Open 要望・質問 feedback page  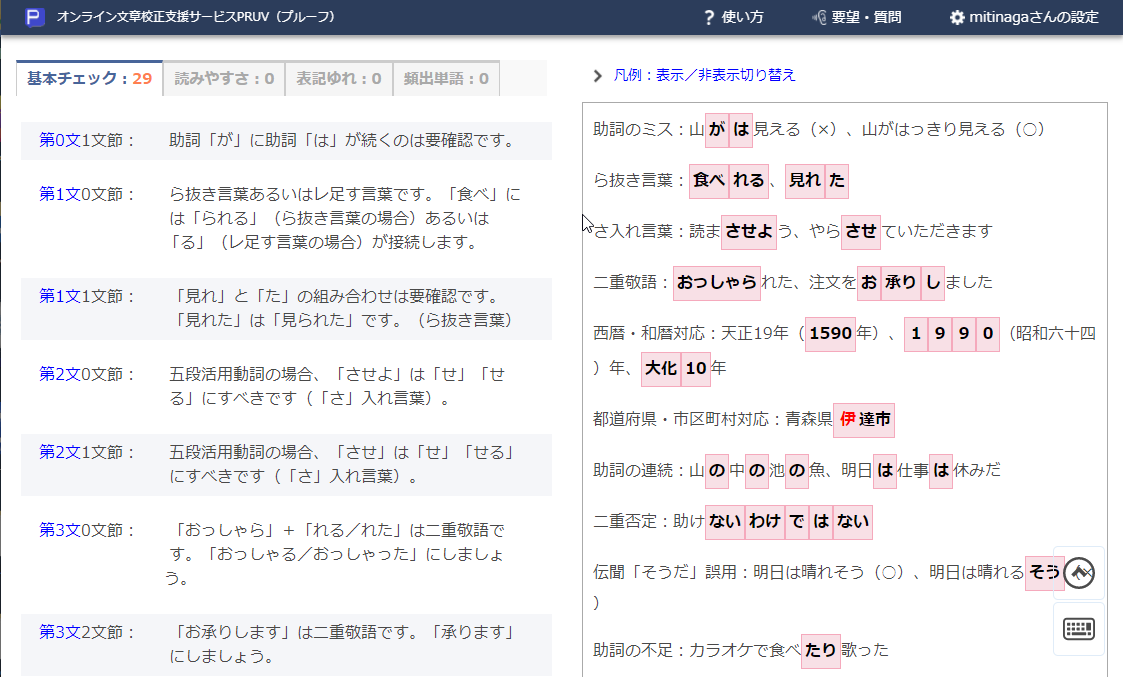pyautogui.click(x=857, y=17)
